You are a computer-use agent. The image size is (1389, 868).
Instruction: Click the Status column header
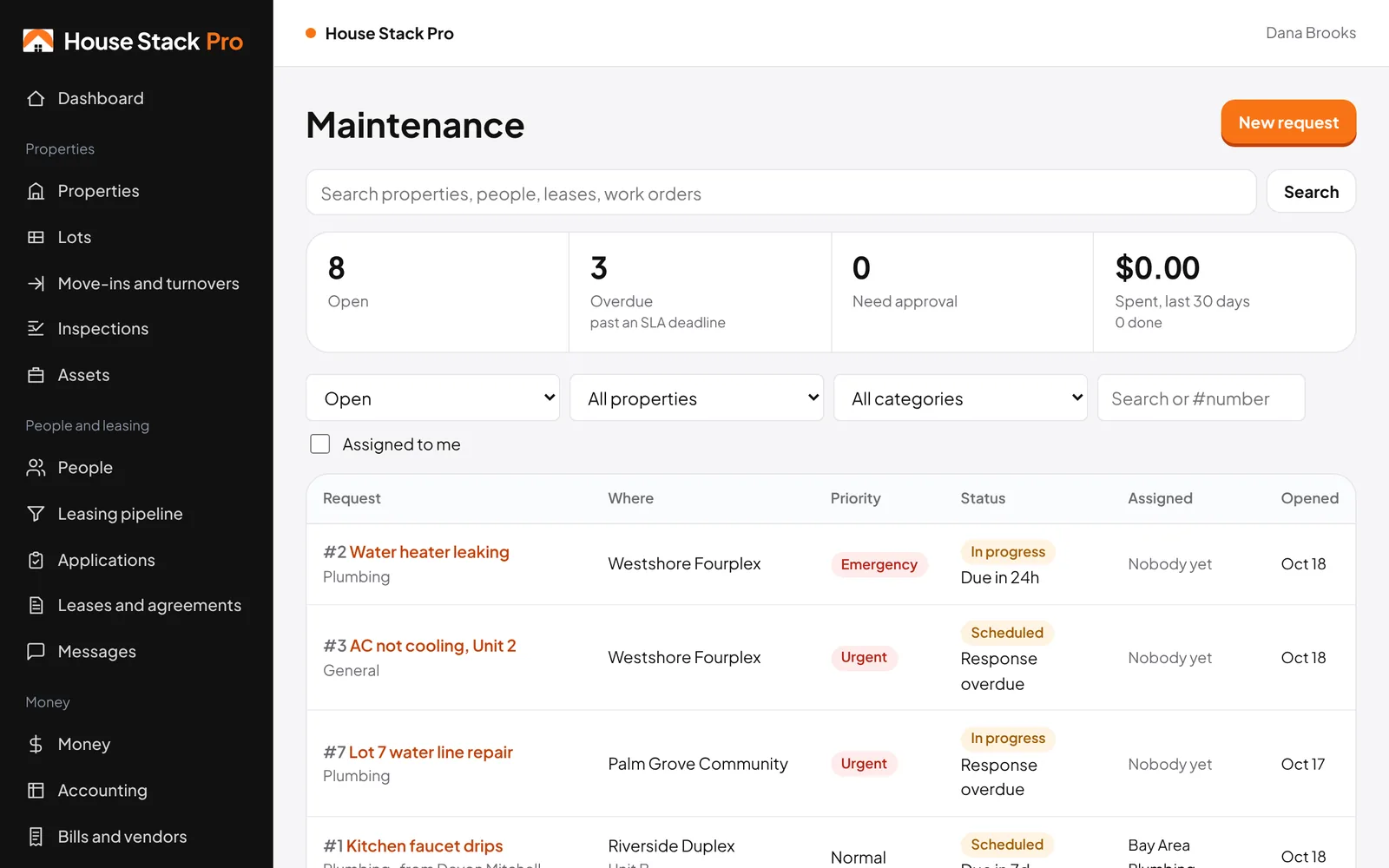983,498
